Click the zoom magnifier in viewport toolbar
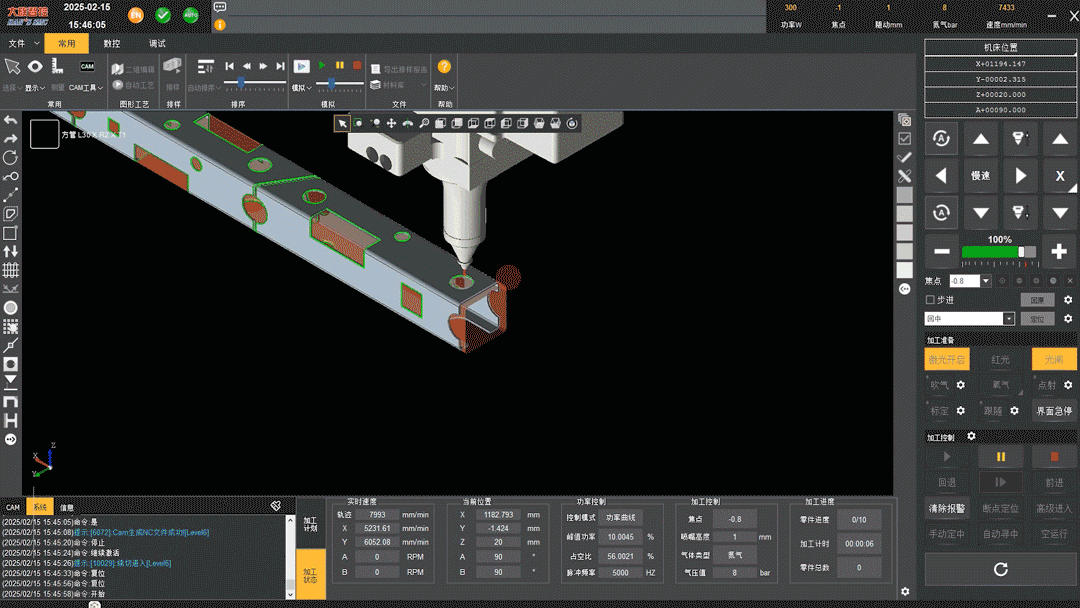Image resolution: width=1080 pixels, height=608 pixels. pyautogui.click(x=424, y=123)
